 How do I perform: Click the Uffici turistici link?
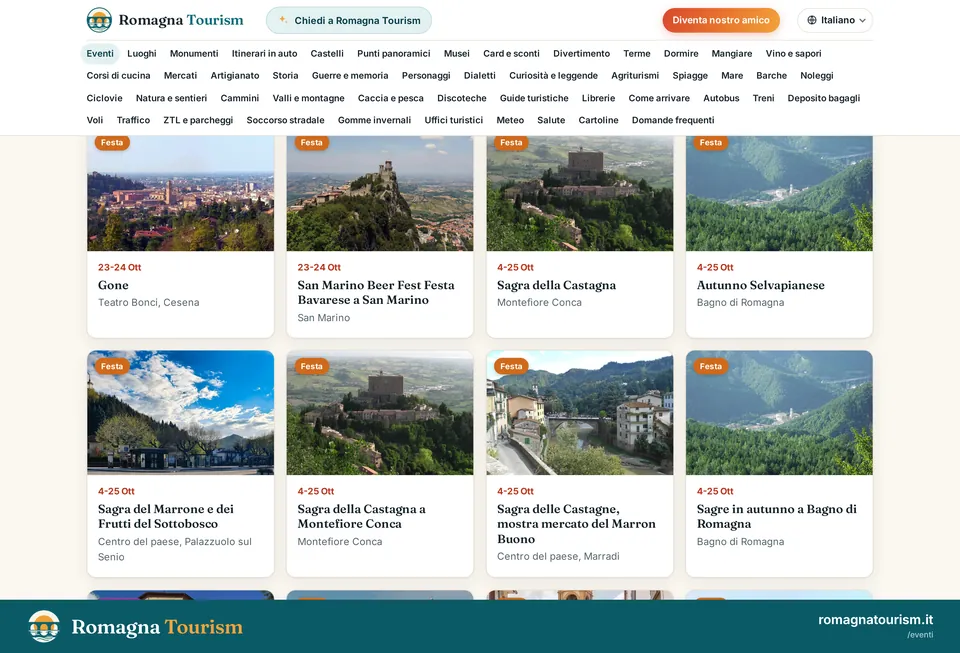tap(454, 121)
